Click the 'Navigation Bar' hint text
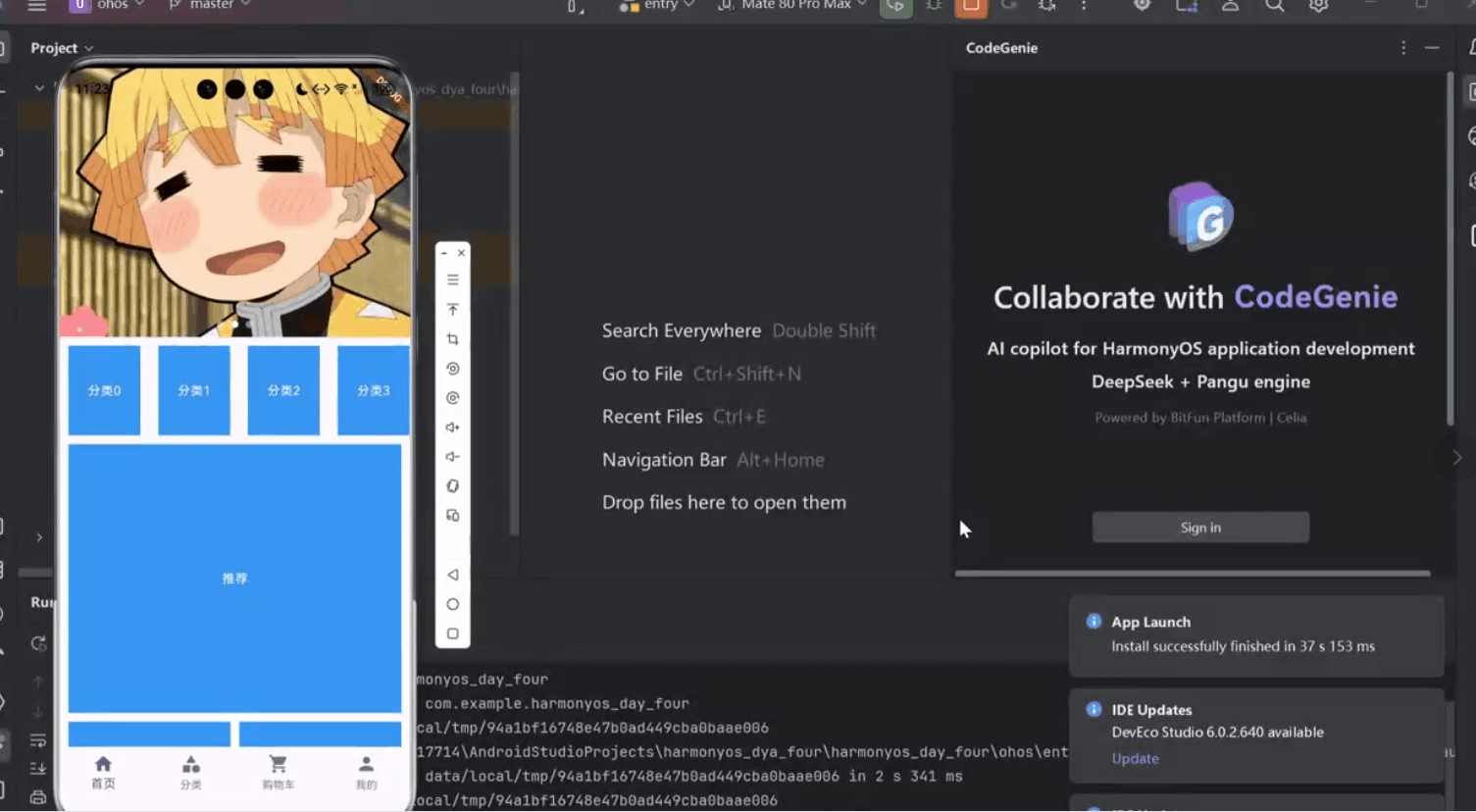 [x=664, y=460]
